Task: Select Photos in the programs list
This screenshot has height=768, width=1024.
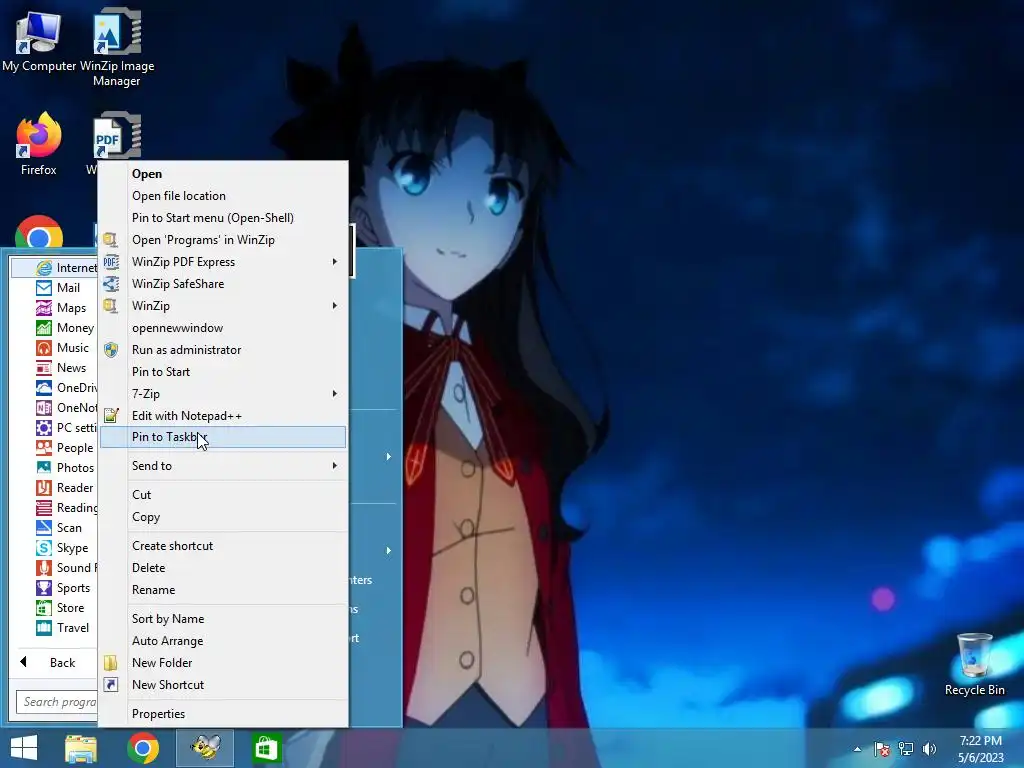Action: point(65,468)
